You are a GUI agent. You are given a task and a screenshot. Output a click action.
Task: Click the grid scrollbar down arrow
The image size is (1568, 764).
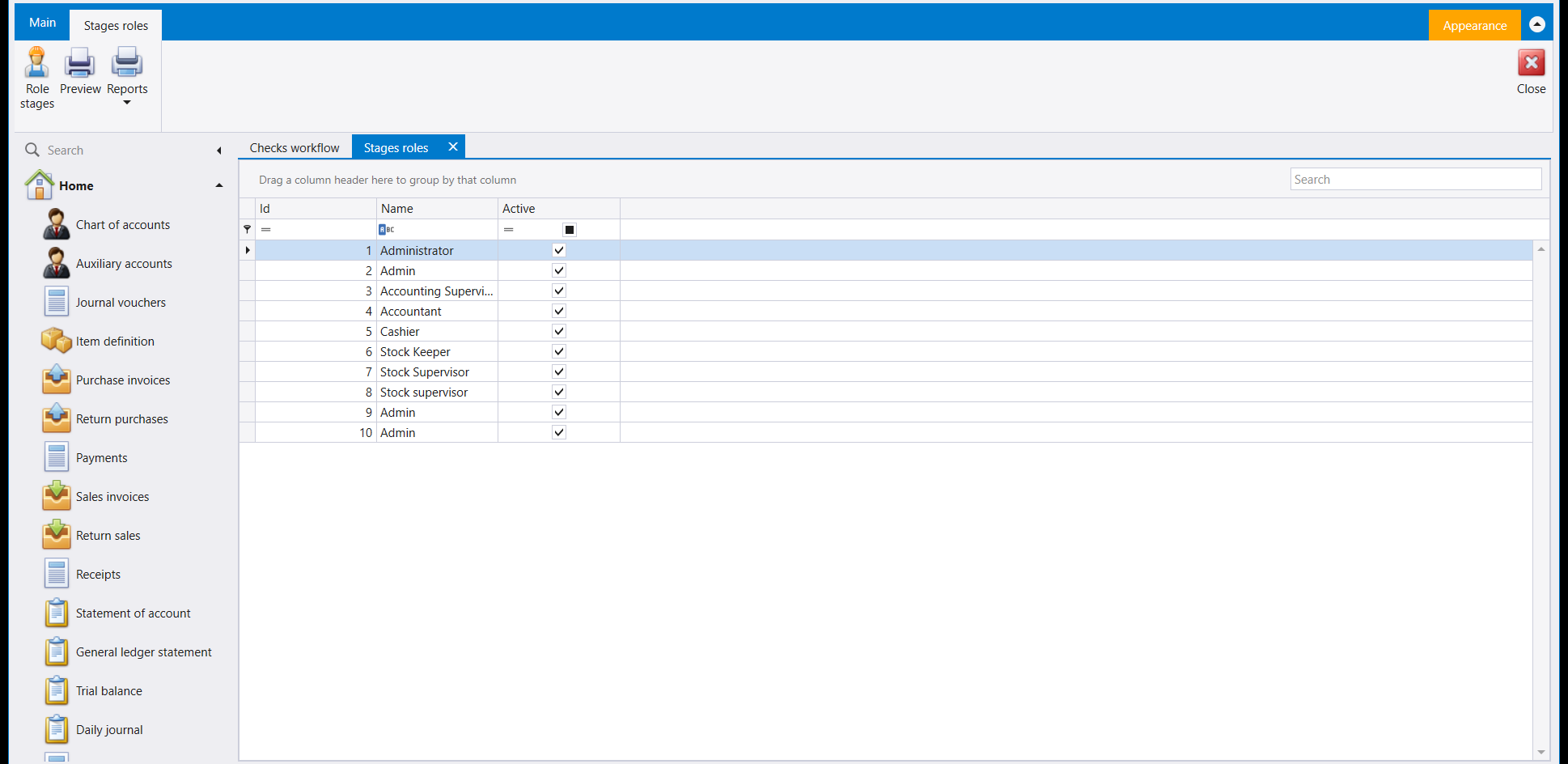click(1541, 752)
